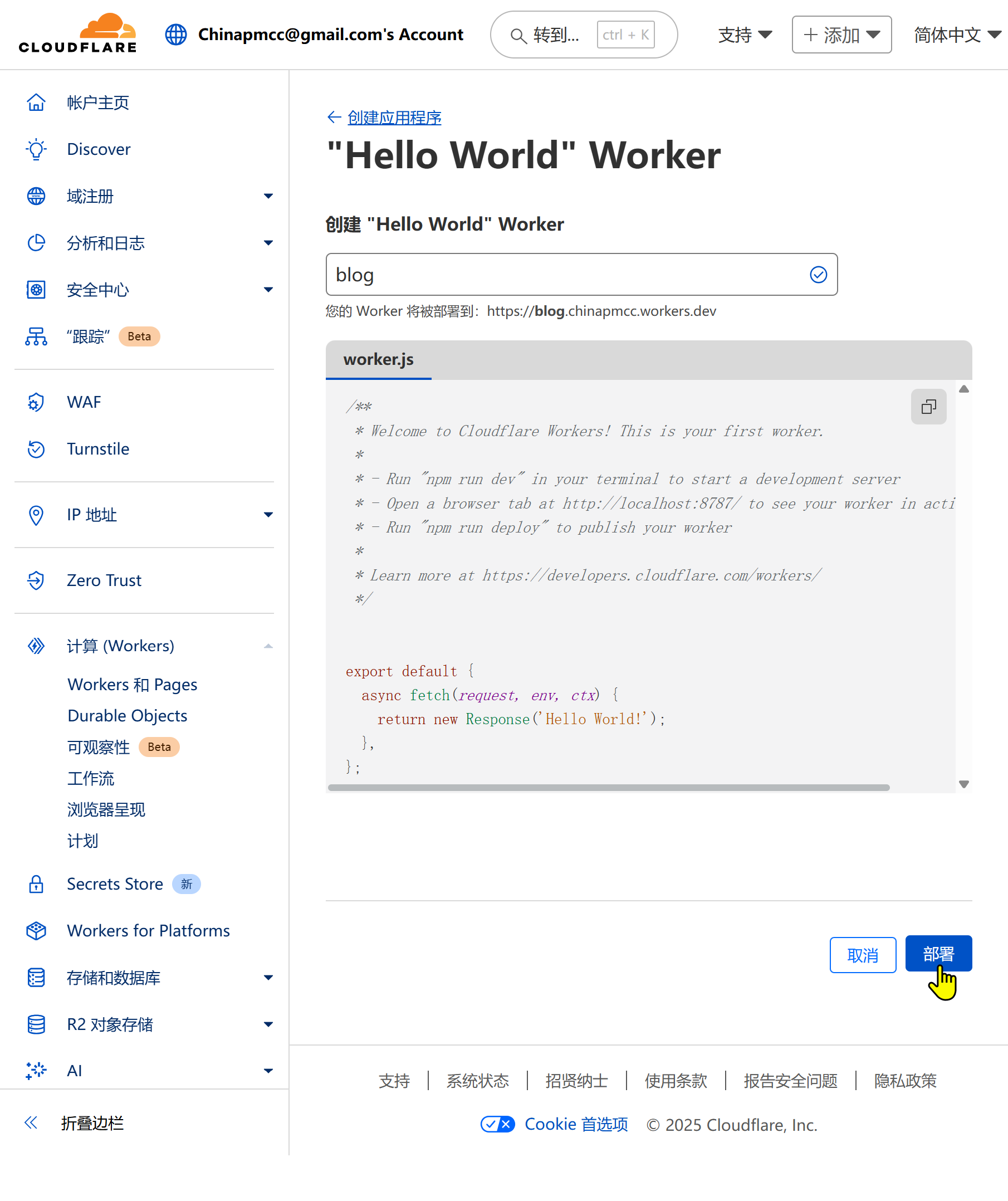
Task: Click the Secrets Store lock icon
Action: [x=36, y=884]
